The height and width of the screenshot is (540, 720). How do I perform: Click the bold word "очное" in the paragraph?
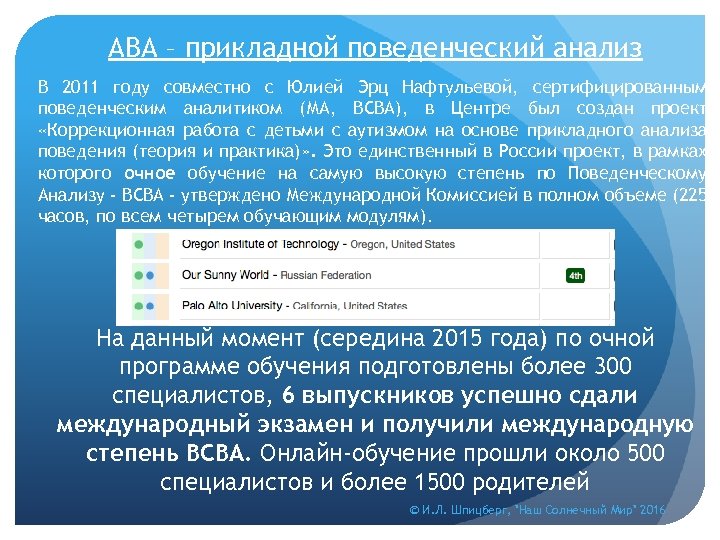(150, 174)
